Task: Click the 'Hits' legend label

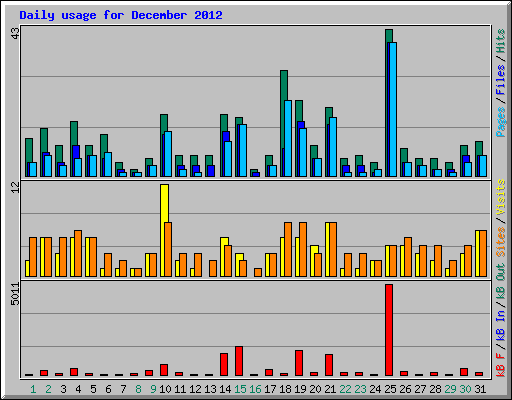Action: [x=501, y=41]
